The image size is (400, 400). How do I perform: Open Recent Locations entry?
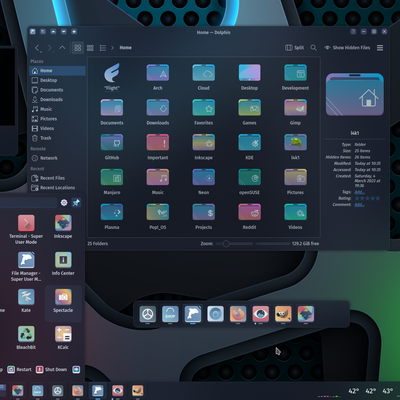(57, 188)
